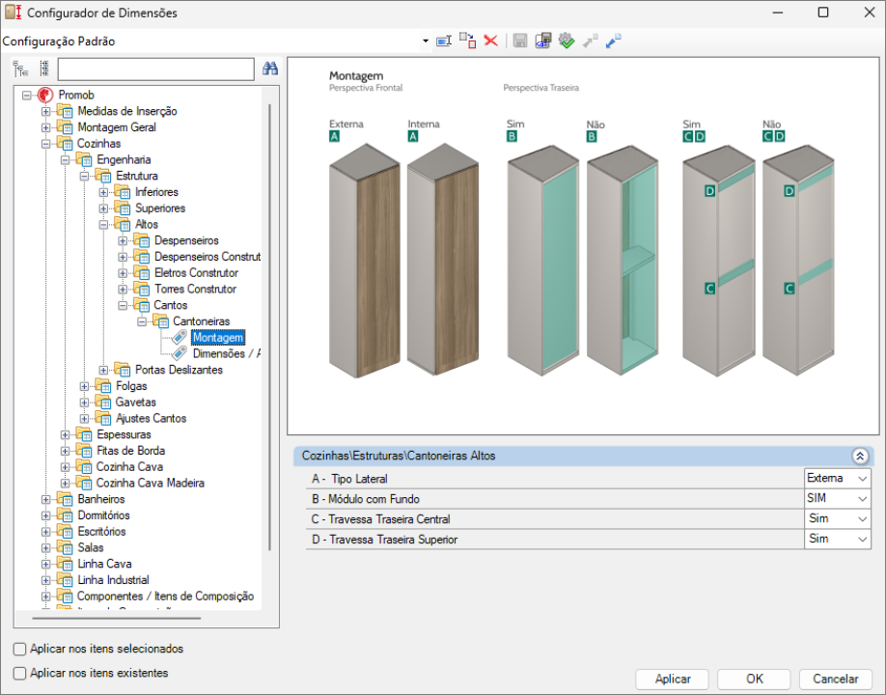The width and height of the screenshot is (886, 695).
Task: Select the Banheiros tree folder
Action: point(101,499)
